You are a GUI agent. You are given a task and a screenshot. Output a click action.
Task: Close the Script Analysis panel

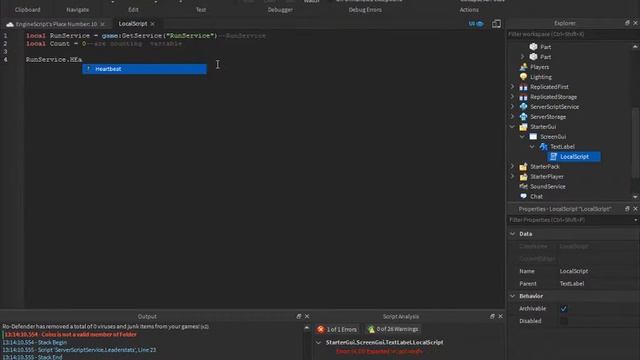[500, 316]
